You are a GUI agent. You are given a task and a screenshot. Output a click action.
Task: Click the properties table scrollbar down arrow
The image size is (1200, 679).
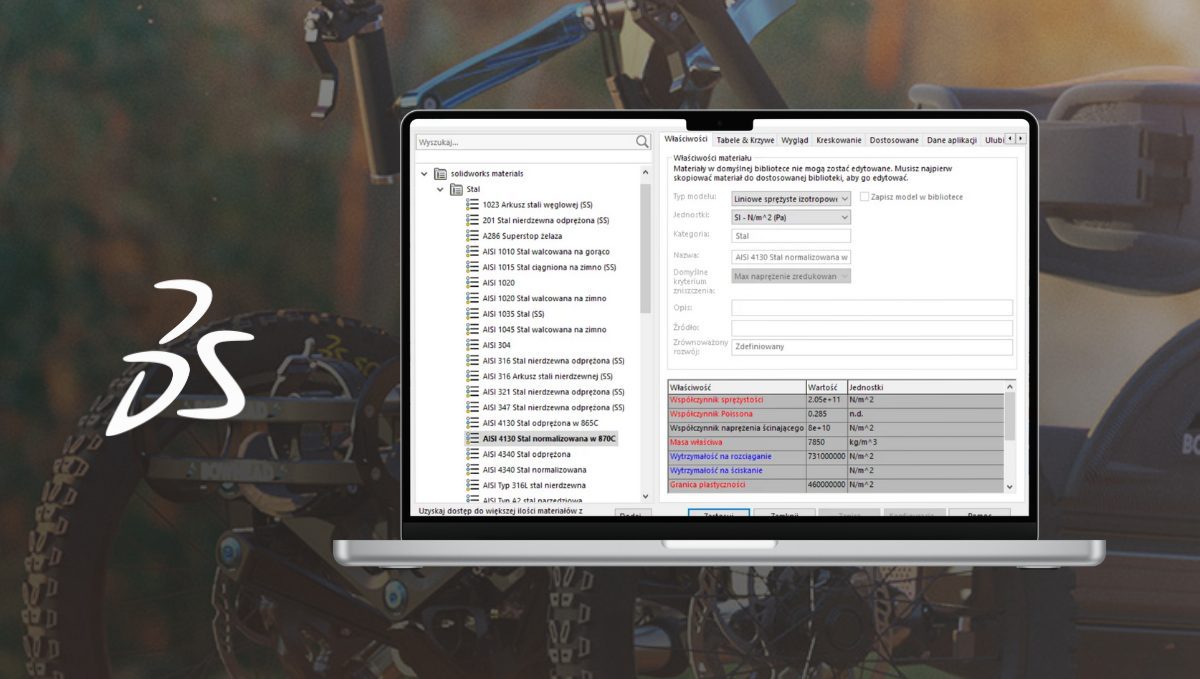[1009, 486]
